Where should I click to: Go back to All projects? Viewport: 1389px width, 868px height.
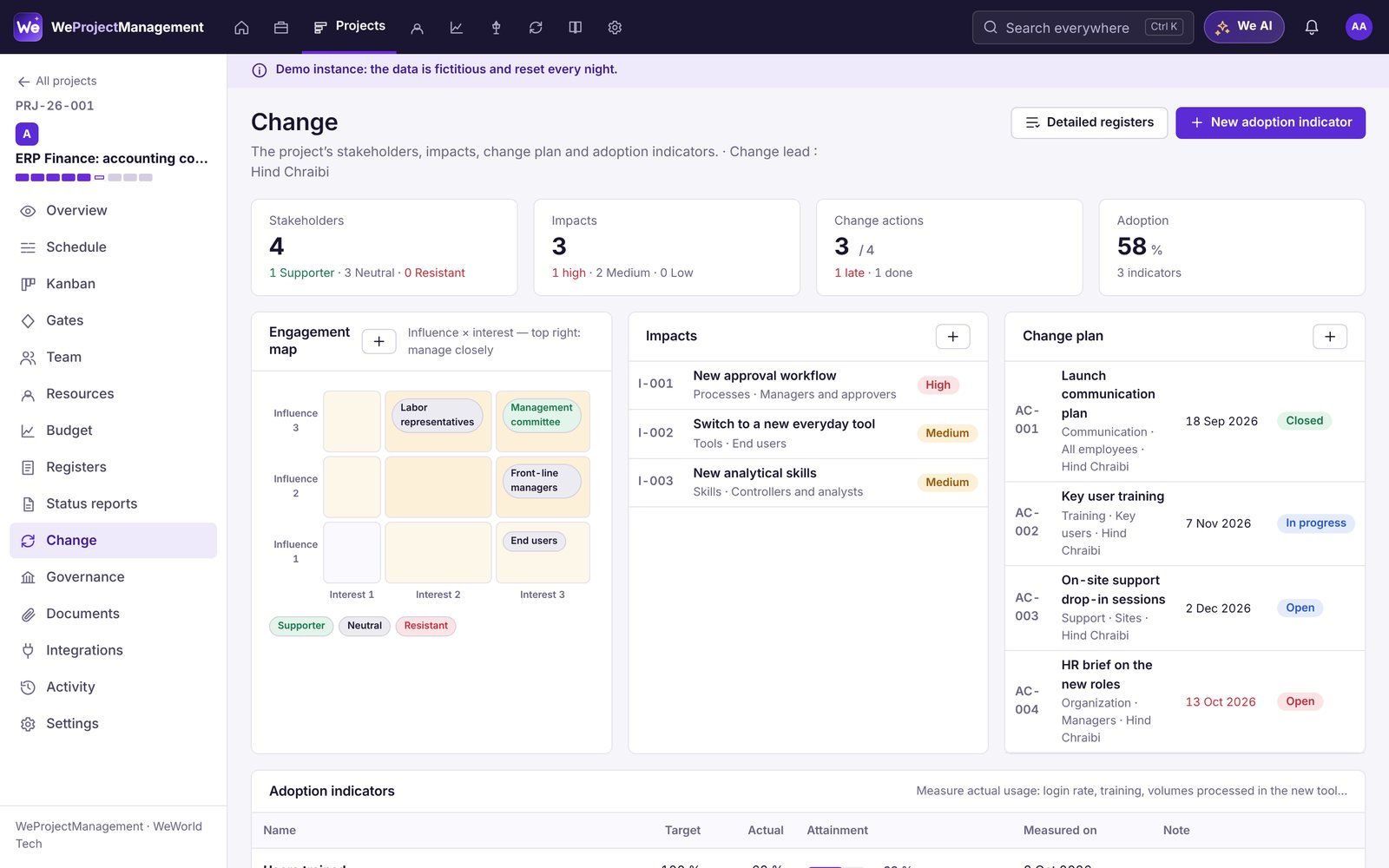pos(57,81)
